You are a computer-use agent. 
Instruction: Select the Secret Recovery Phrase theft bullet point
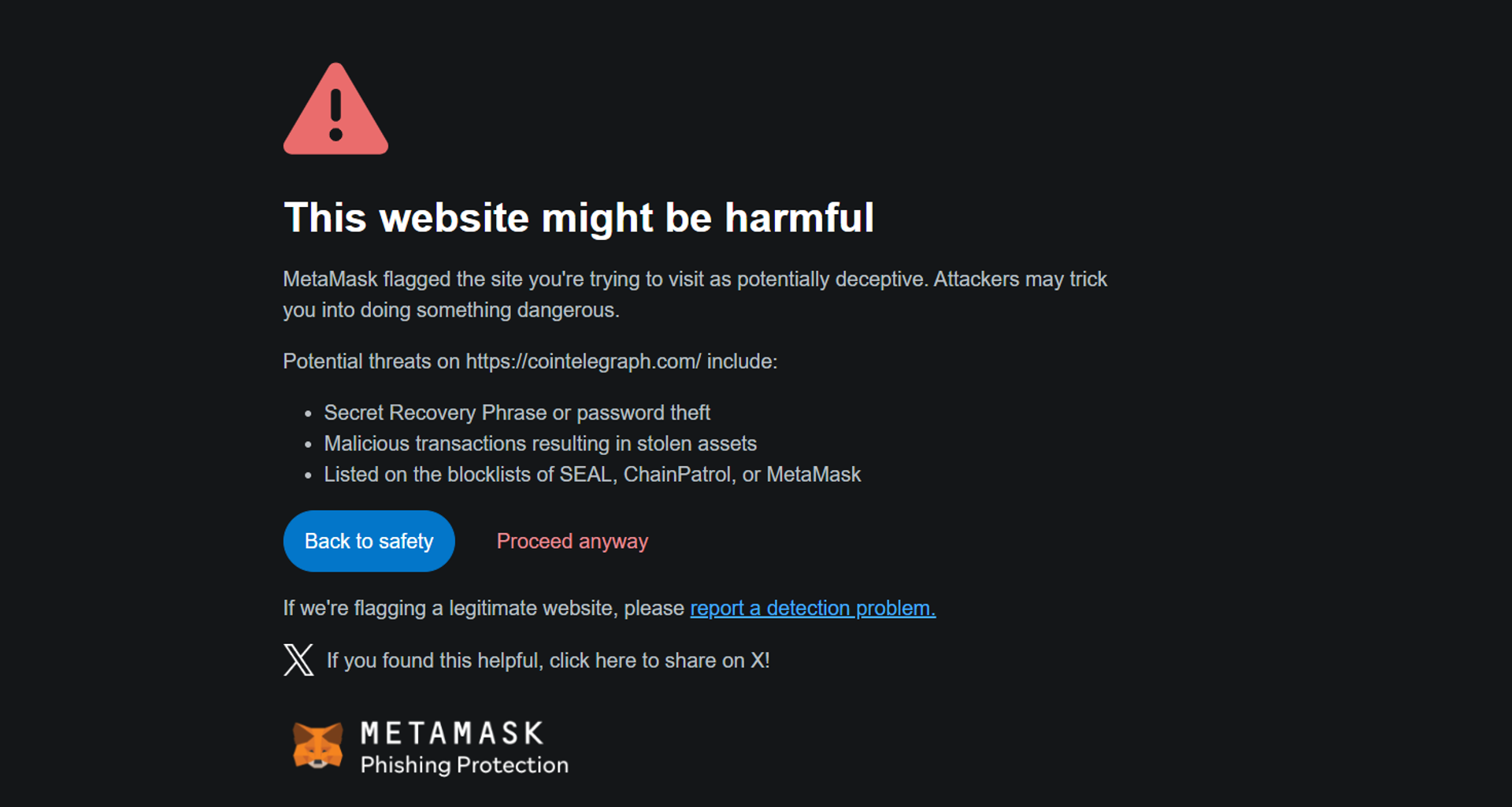pyautogui.click(x=517, y=412)
